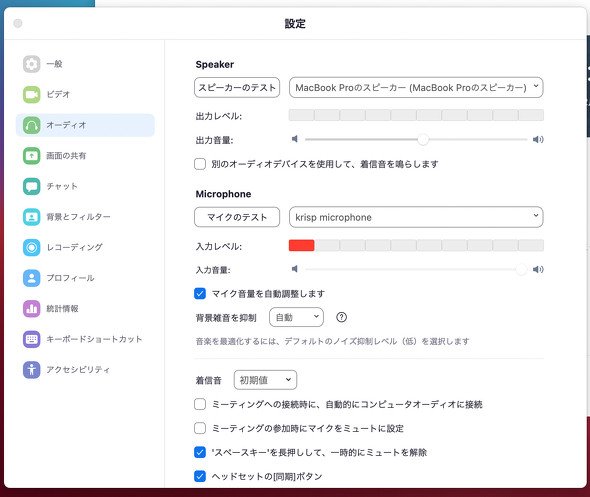This screenshot has width=590, height=497.
Task: Enable separate audio device for ringtone checkbox
Action: (x=200, y=164)
